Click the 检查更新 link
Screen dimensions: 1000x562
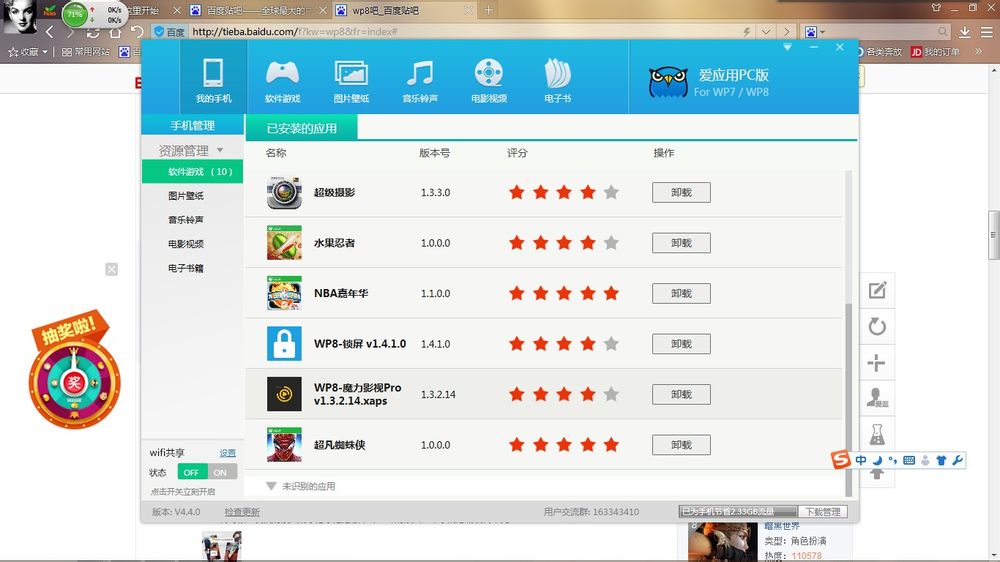pos(242,512)
